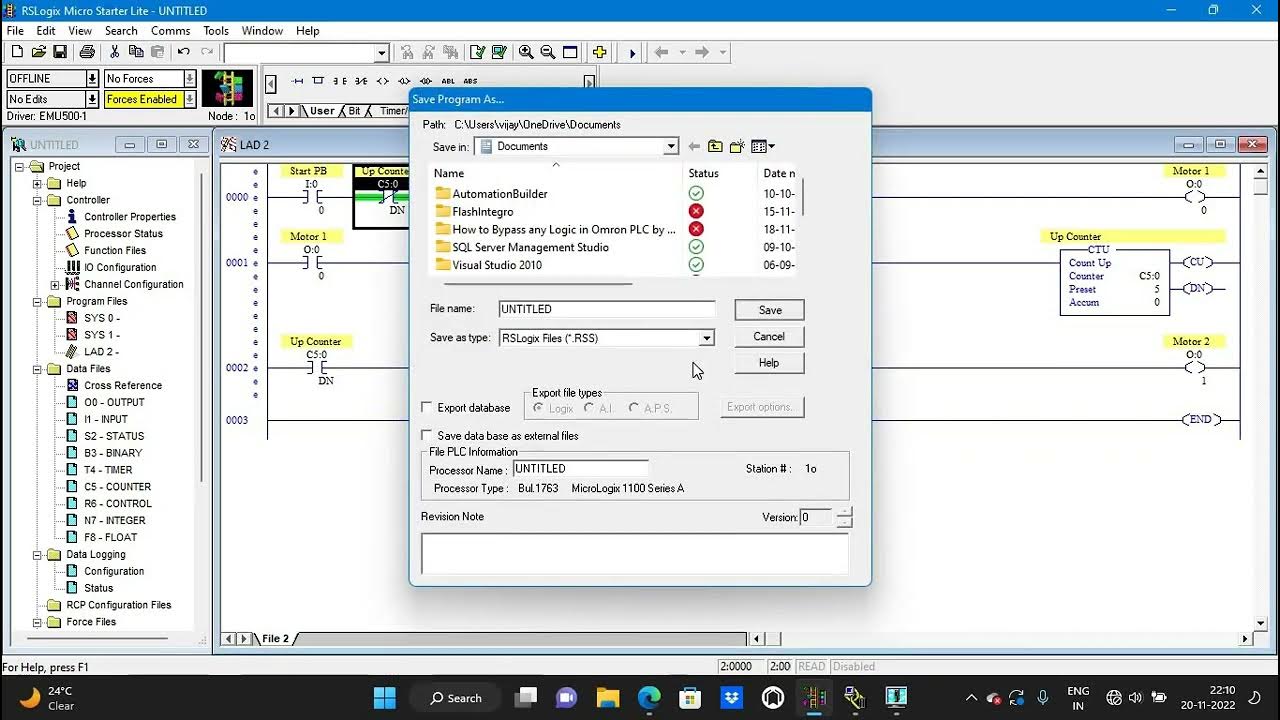The image size is (1280, 720).
Task: Click the Zoom in magnifier icon
Action: [x=526, y=52]
